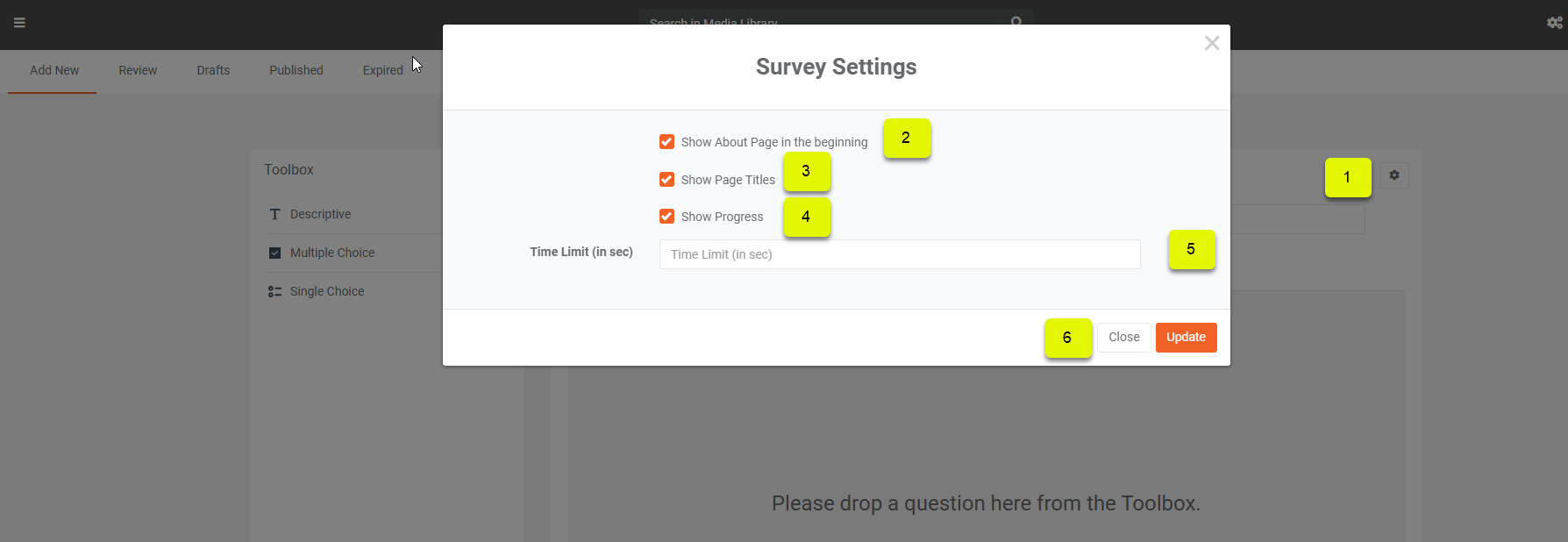Image resolution: width=1568 pixels, height=542 pixels.
Task: Click the search magnifier icon
Action: tap(1016, 21)
